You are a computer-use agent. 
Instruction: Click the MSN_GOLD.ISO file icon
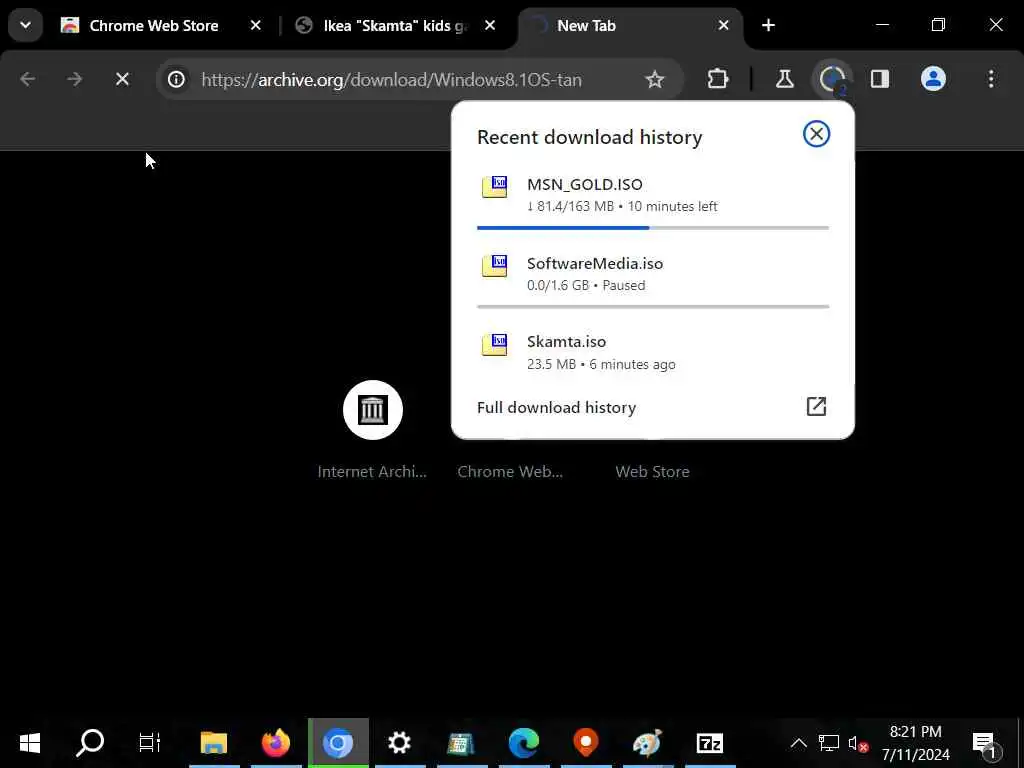tap(494, 187)
